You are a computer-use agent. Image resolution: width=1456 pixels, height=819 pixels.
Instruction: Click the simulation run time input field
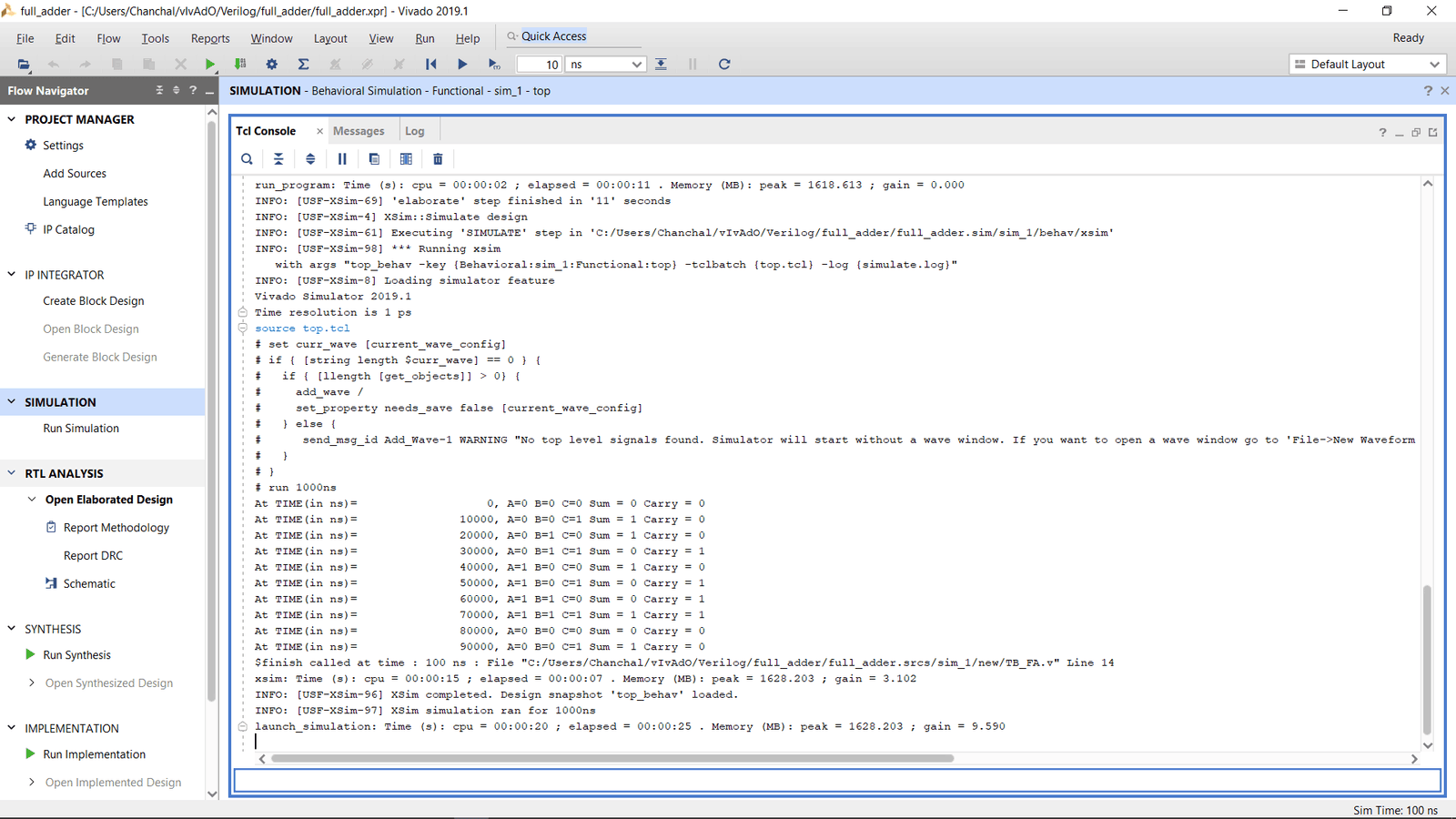[x=541, y=64]
